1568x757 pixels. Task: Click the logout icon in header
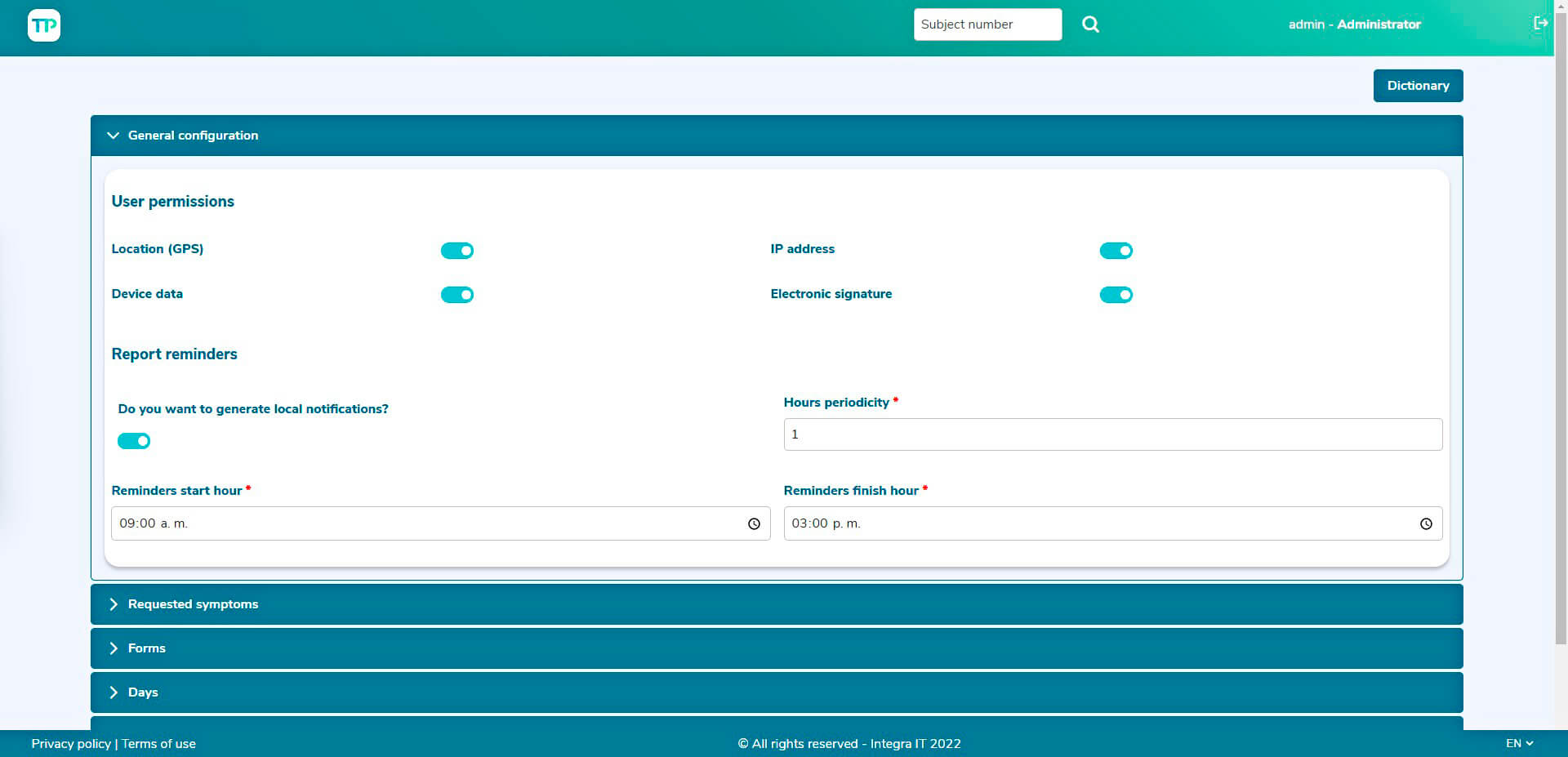click(x=1540, y=23)
